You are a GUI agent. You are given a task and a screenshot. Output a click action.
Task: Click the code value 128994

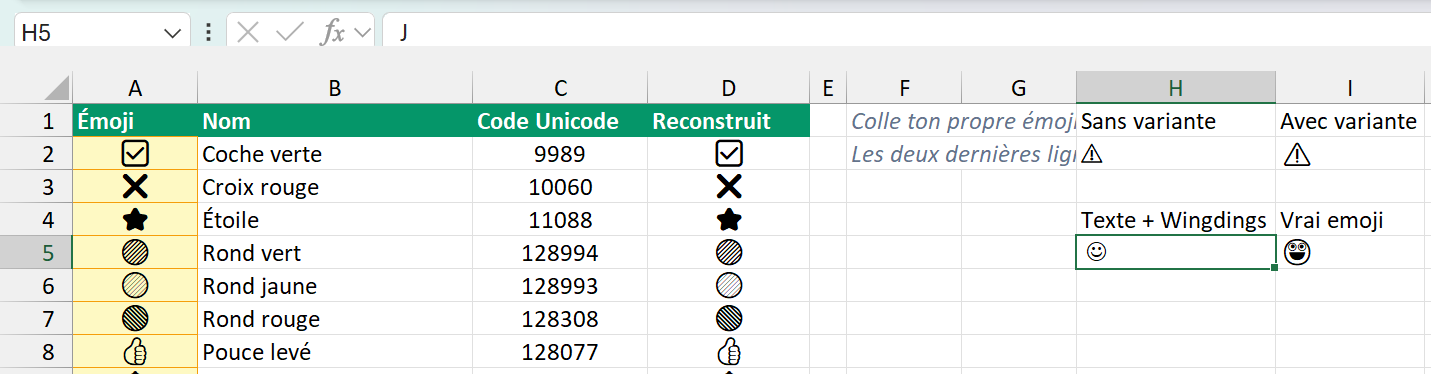[x=561, y=253]
